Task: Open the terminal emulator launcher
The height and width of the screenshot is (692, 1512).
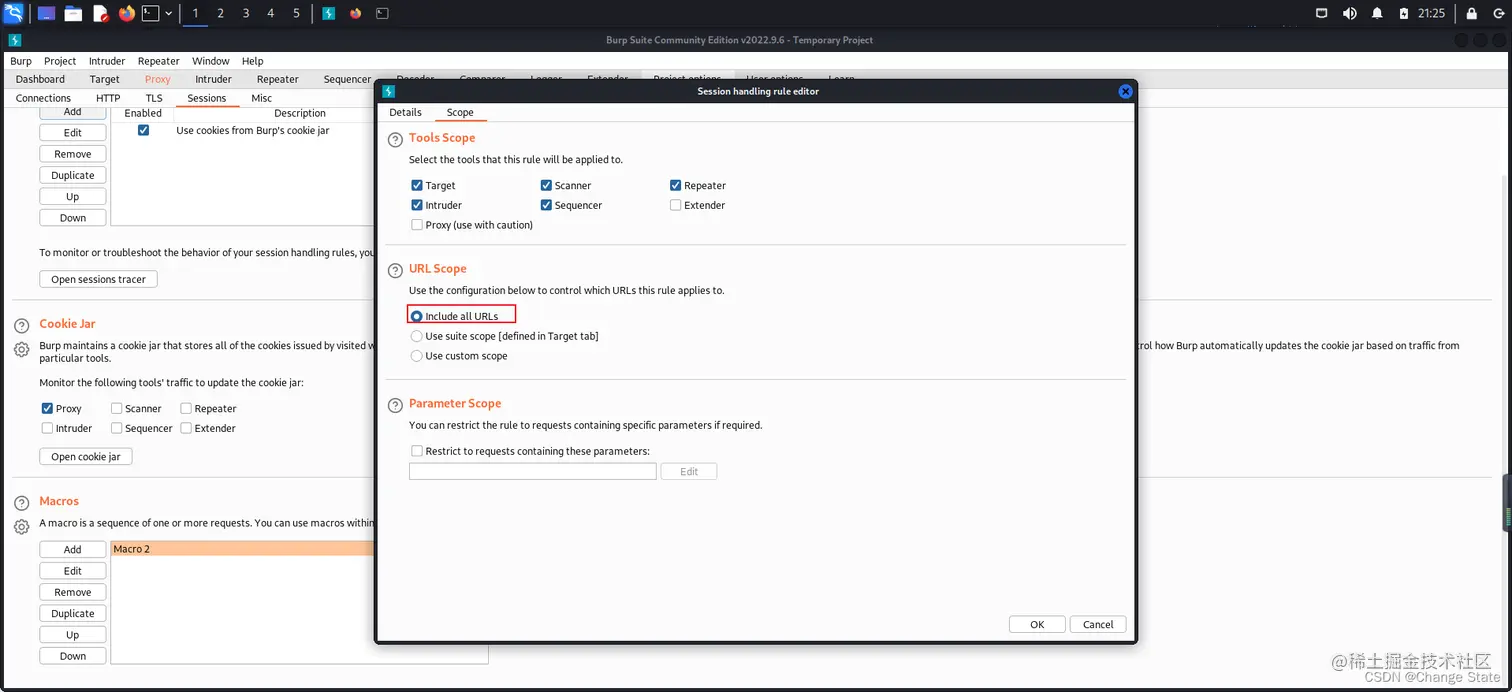Action: click(x=150, y=13)
